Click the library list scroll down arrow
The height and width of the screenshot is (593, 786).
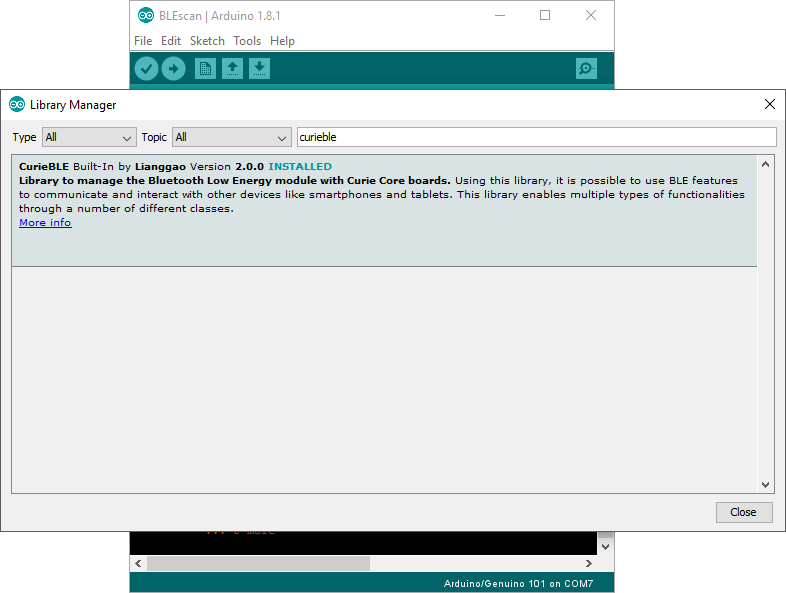coord(765,484)
